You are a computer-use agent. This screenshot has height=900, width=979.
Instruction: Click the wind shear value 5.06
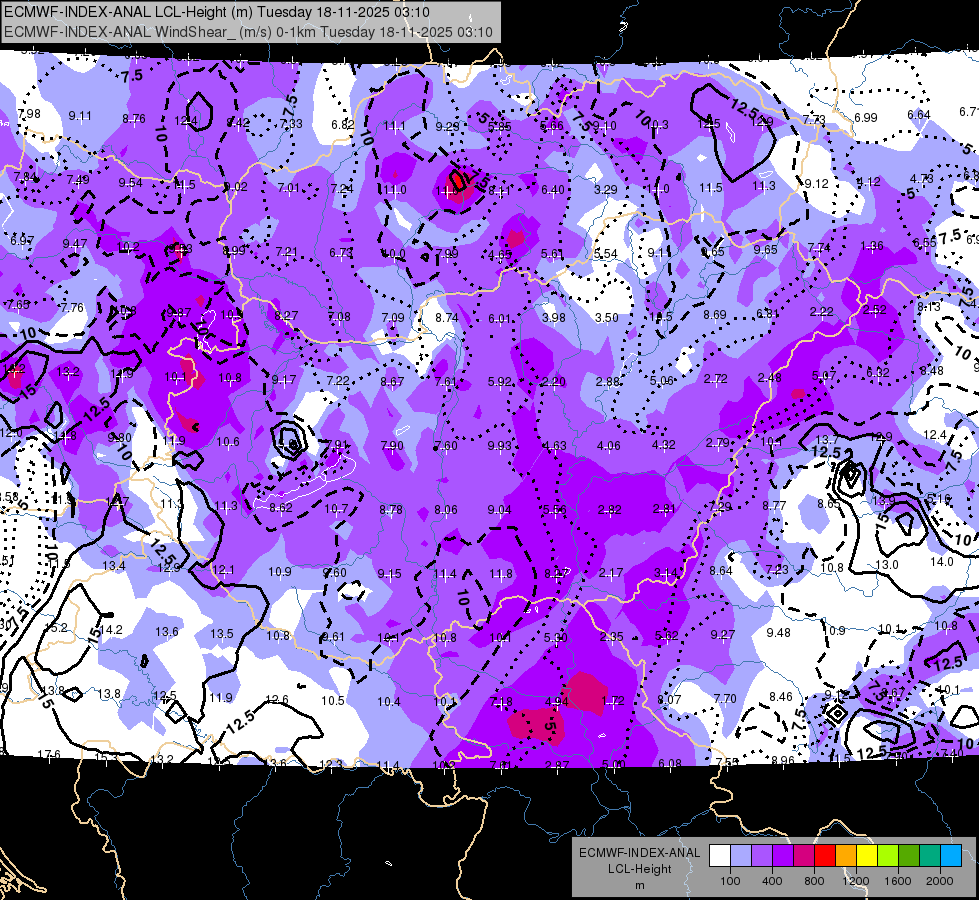pos(662,380)
